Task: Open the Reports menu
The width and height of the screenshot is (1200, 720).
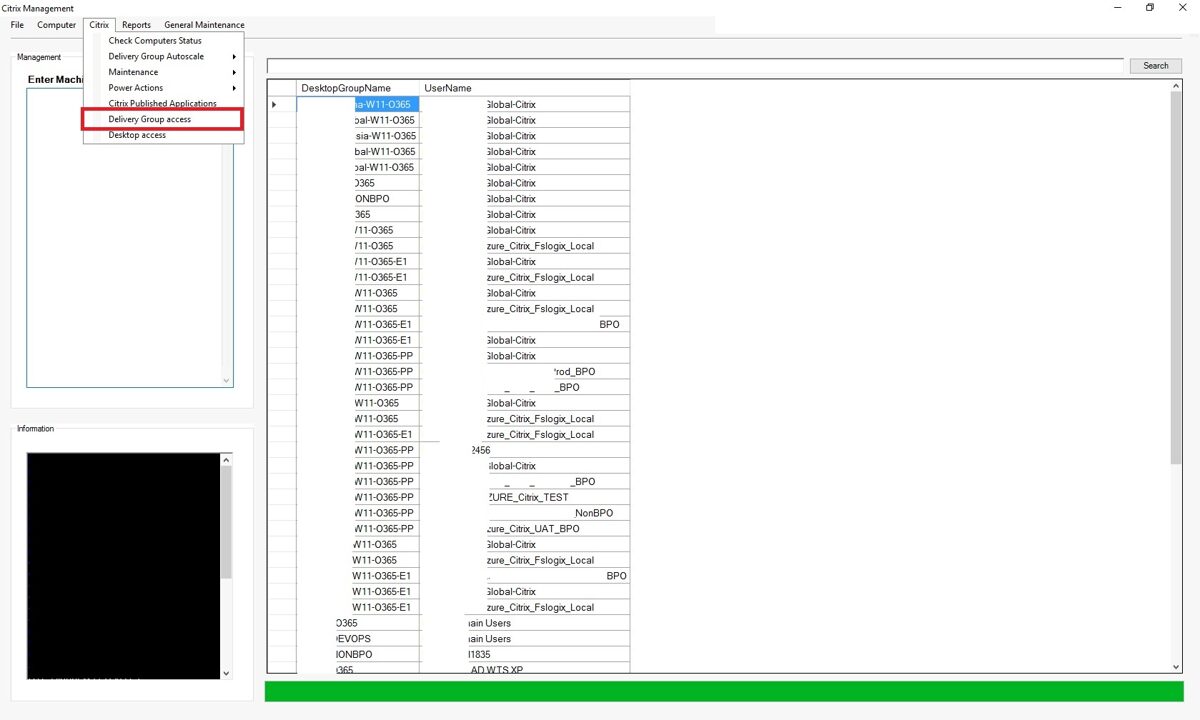Action: click(x=136, y=25)
